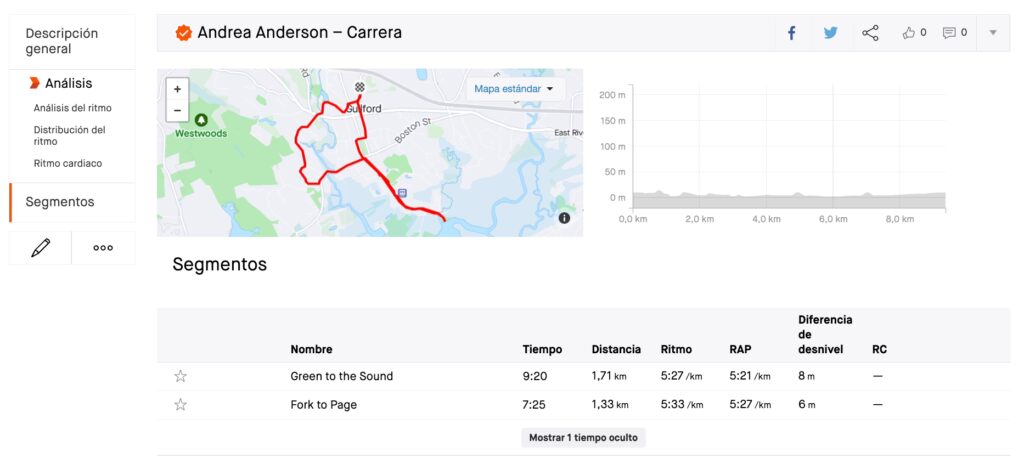Open the Descripción general tab

pos(62,41)
